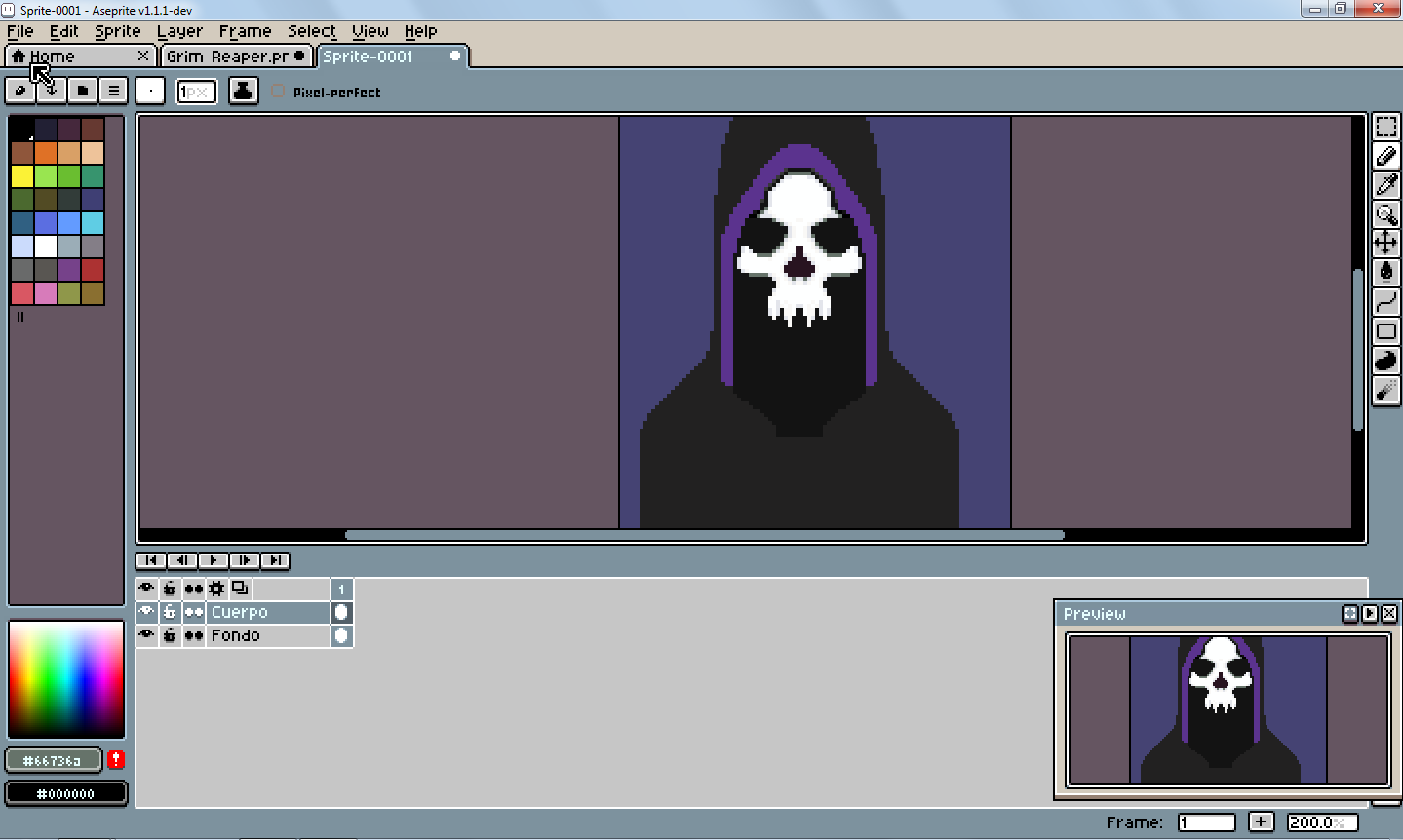Screen dimensions: 1403x840
Task: Select the Rectangle shape tool
Action: (x=1385, y=331)
